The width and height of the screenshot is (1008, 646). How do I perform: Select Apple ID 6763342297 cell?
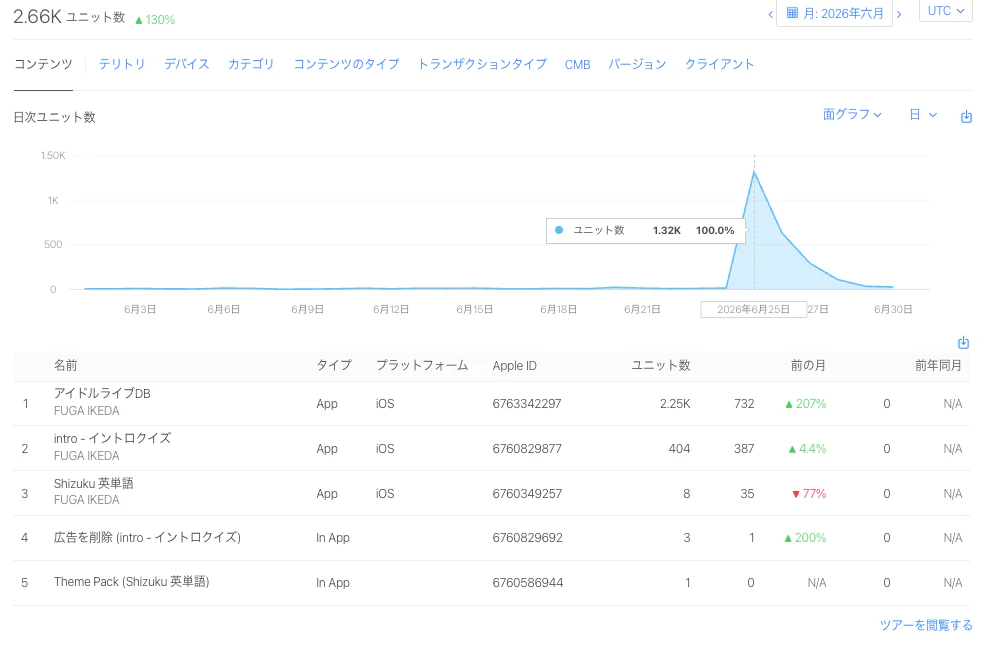tap(527, 404)
